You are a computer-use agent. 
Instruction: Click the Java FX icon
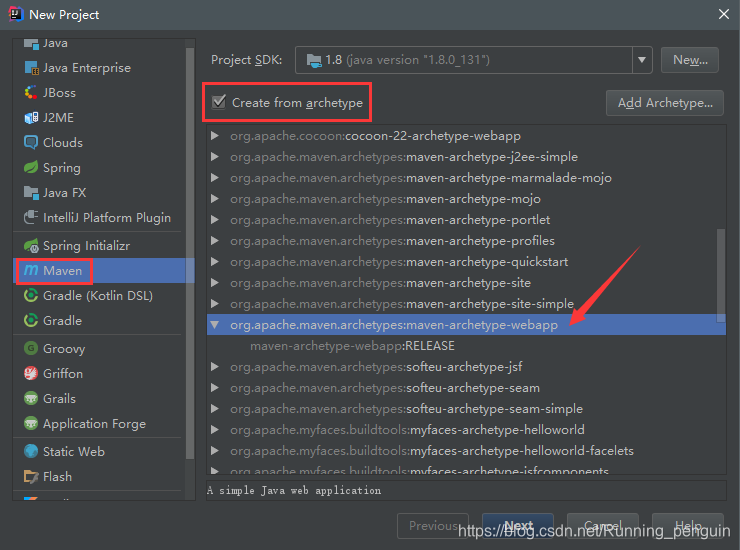pyautogui.click(x=31, y=193)
